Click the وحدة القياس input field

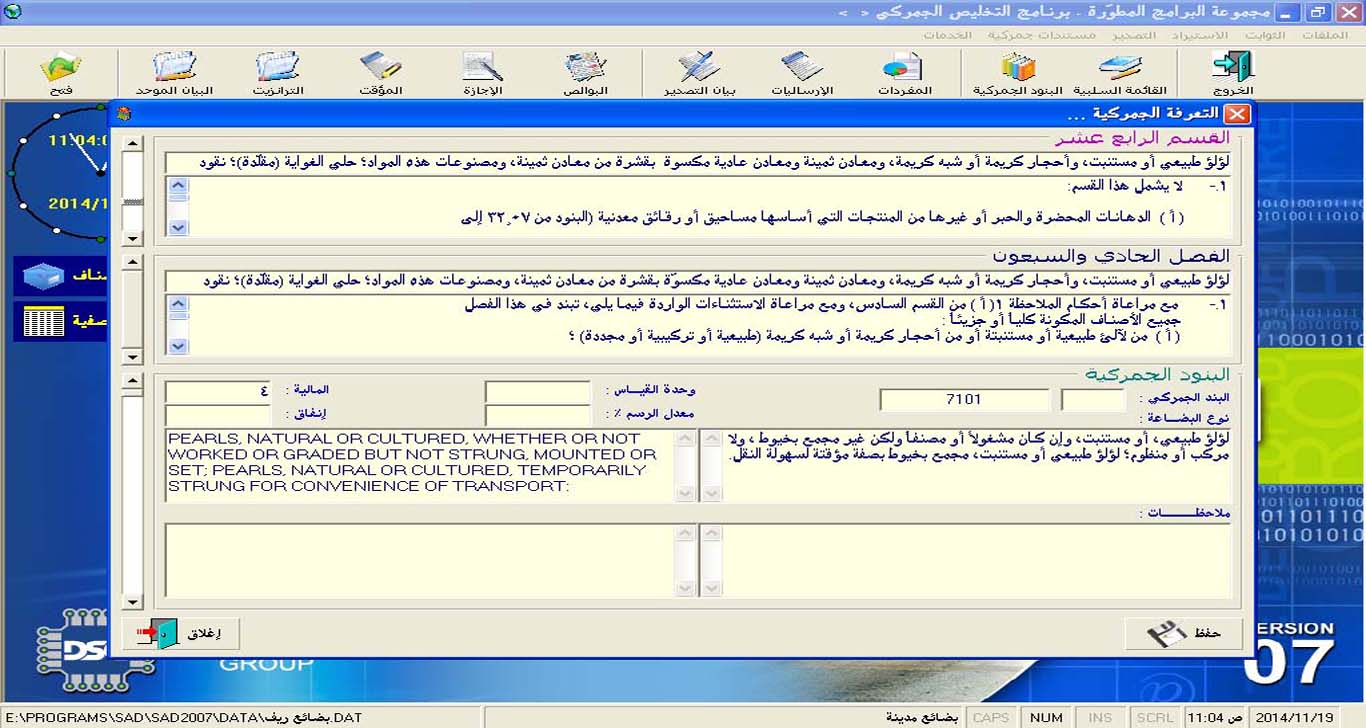[x=538, y=392]
